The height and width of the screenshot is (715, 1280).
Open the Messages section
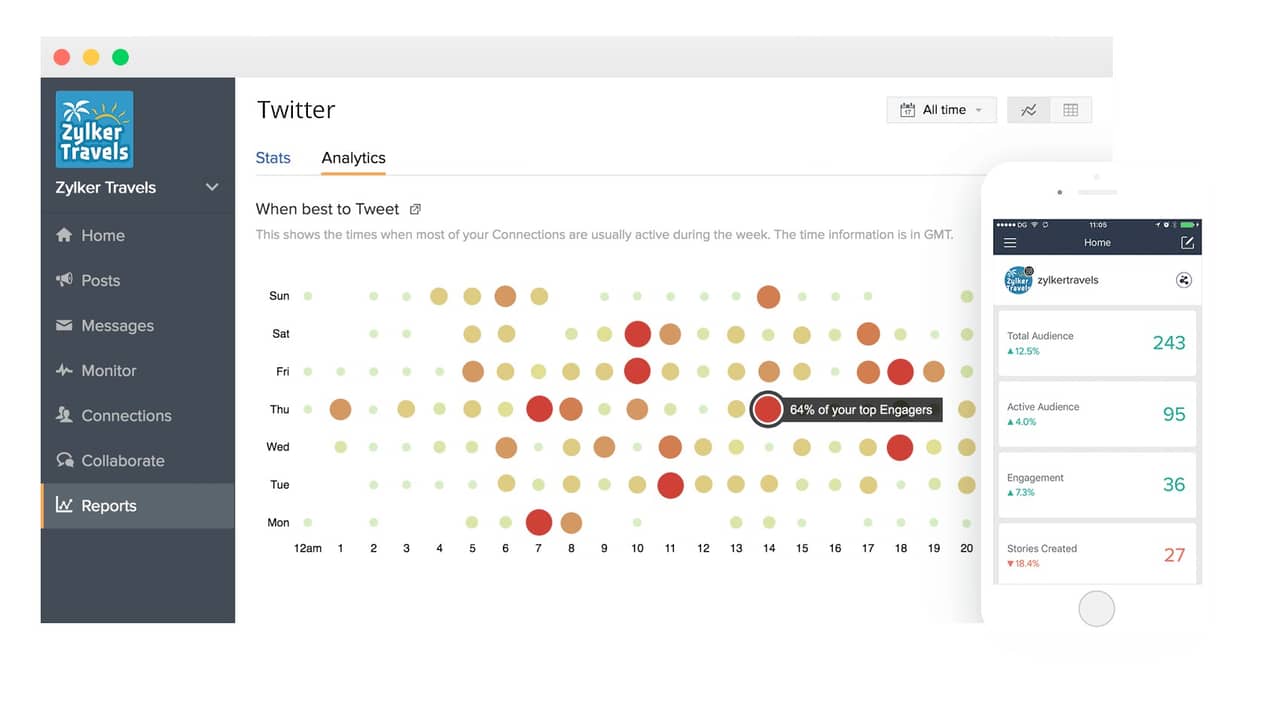(x=115, y=325)
